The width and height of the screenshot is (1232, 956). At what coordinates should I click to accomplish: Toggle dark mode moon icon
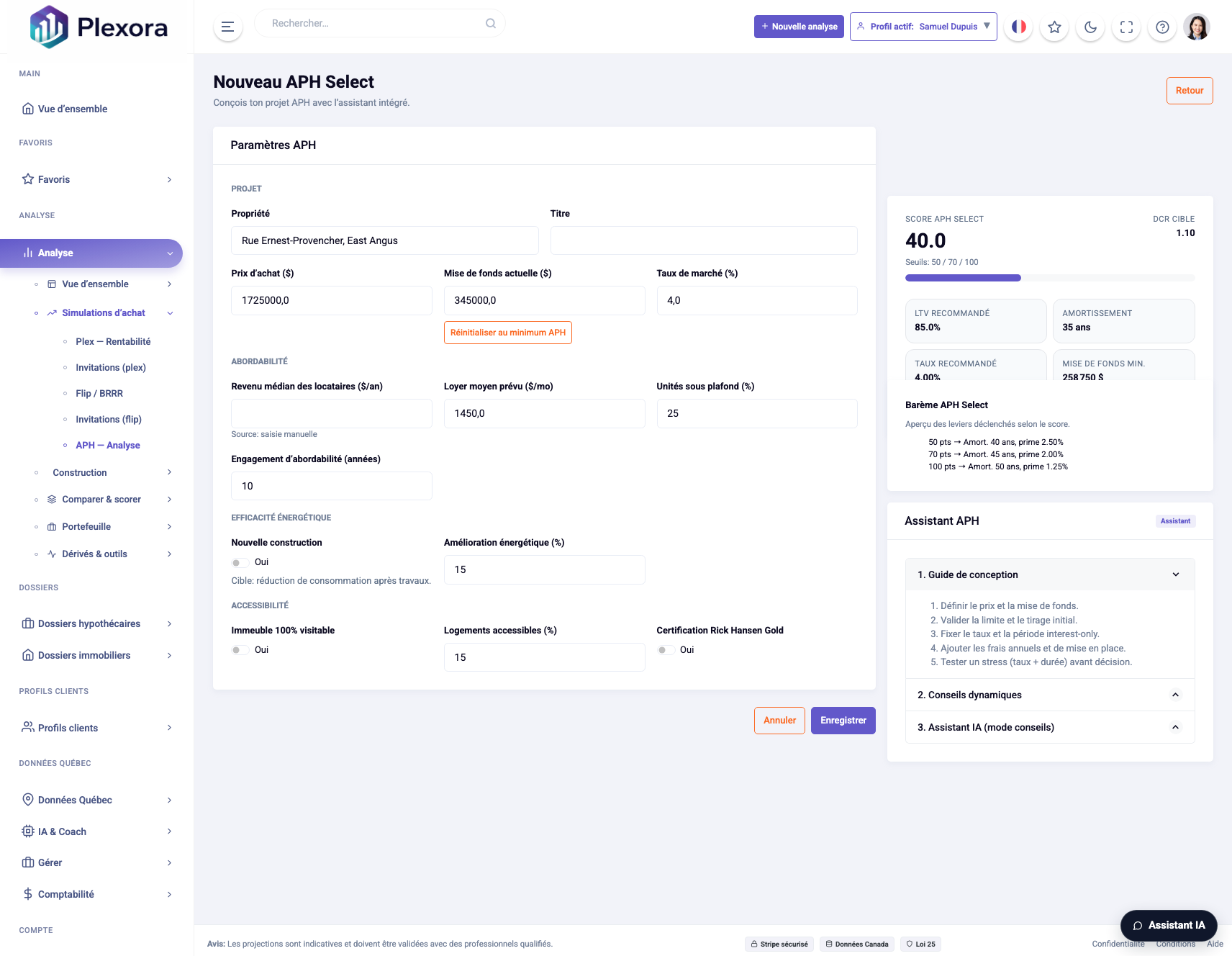[x=1090, y=27]
